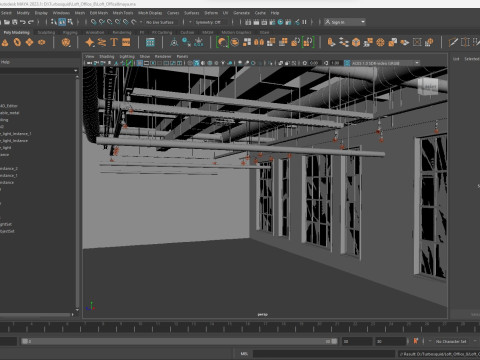Undo the last action in status line
480x360 pixels.
(23, 22)
